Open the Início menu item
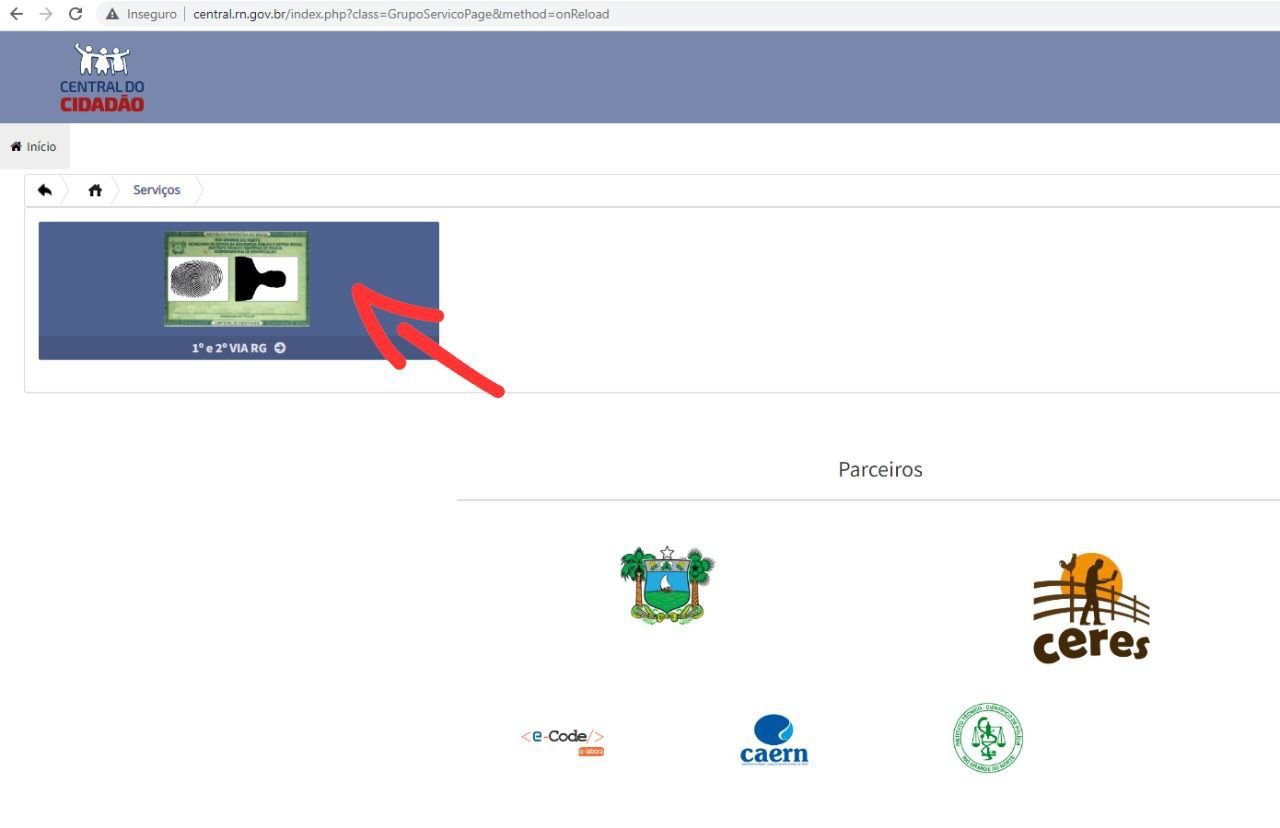This screenshot has height=828, width=1280. click(41, 147)
